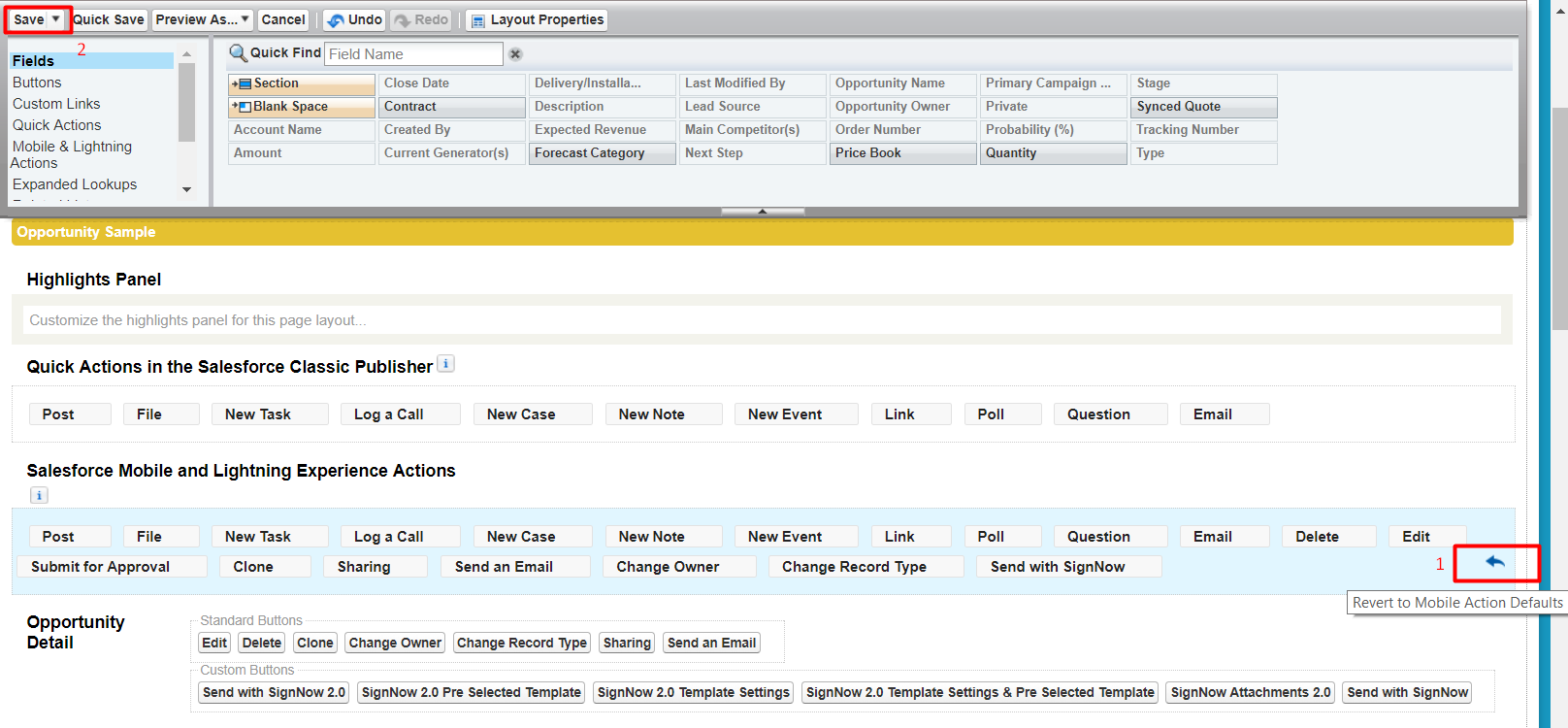Focus the Quick Find field name input
Viewport: 1568px width, 728px height.
pyautogui.click(x=413, y=54)
